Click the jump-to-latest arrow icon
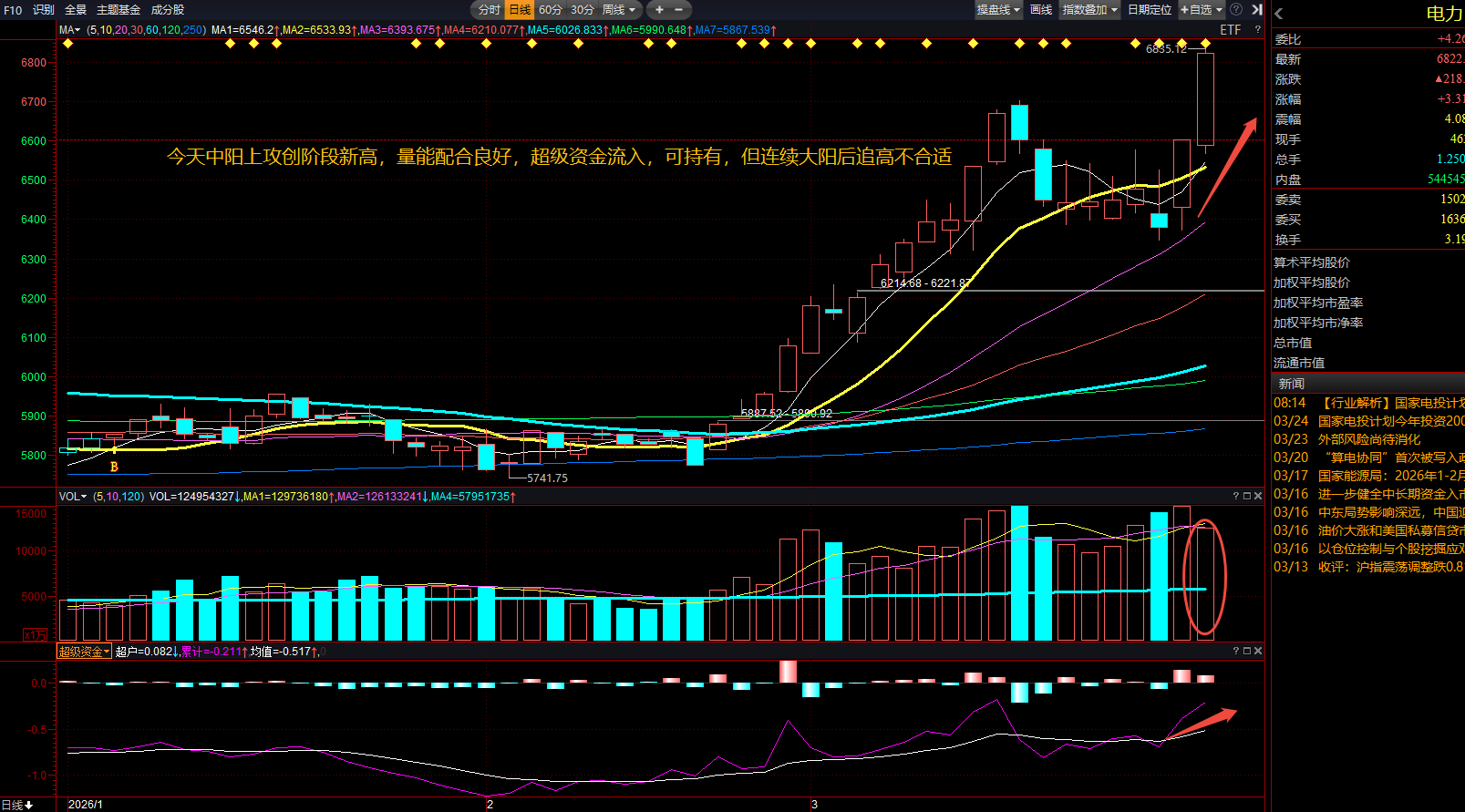The height and width of the screenshot is (812, 1465). click(x=1257, y=10)
